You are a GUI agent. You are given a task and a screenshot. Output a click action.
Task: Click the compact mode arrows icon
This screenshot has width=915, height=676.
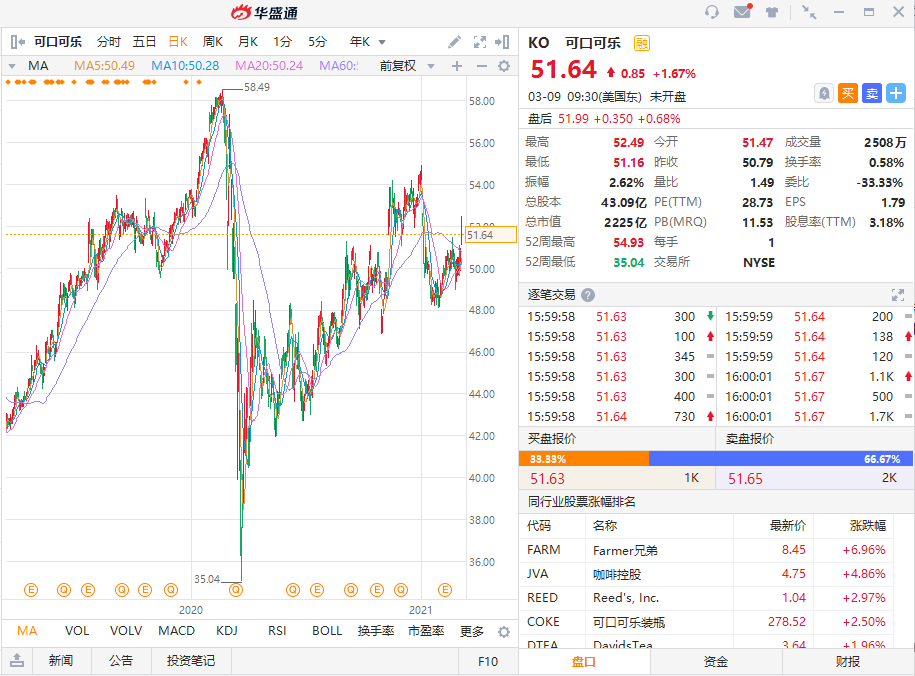809,12
